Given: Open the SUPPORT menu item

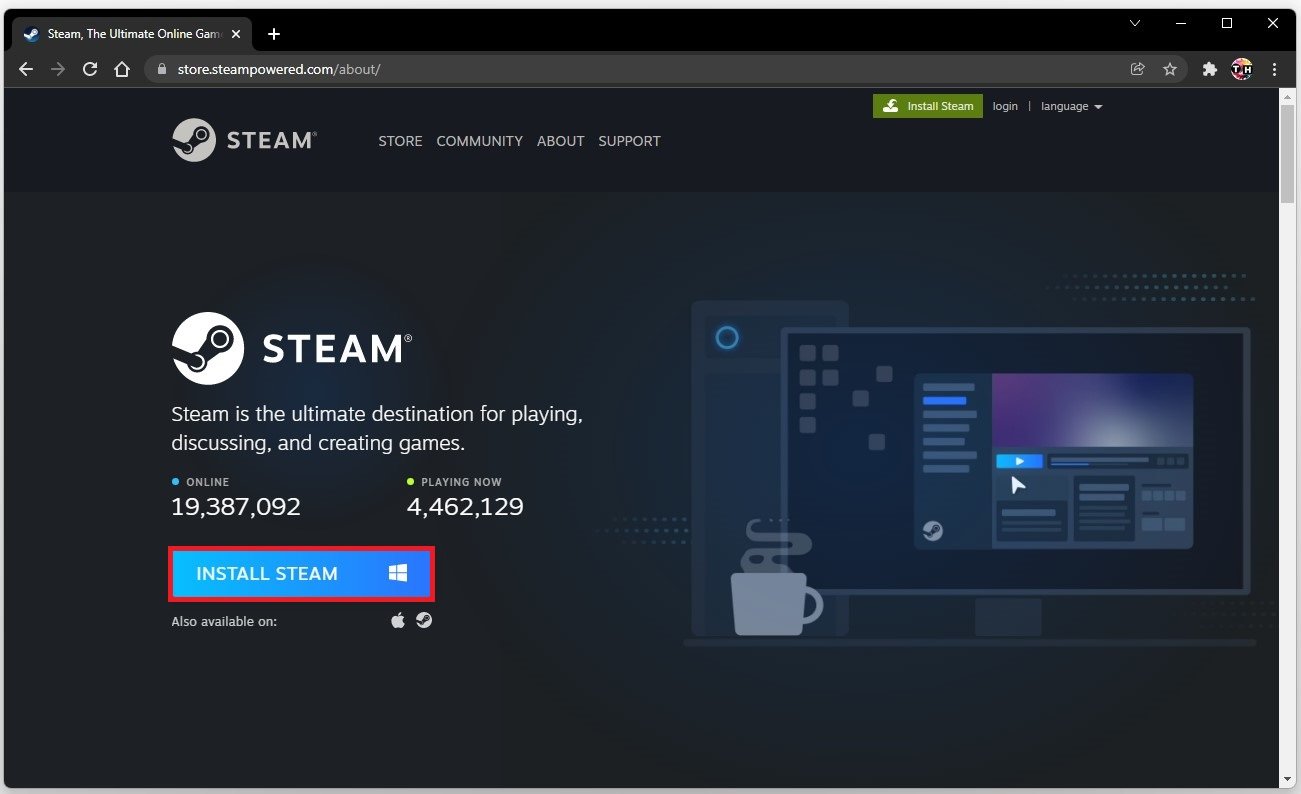Looking at the screenshot, I should tap(629, 141).
